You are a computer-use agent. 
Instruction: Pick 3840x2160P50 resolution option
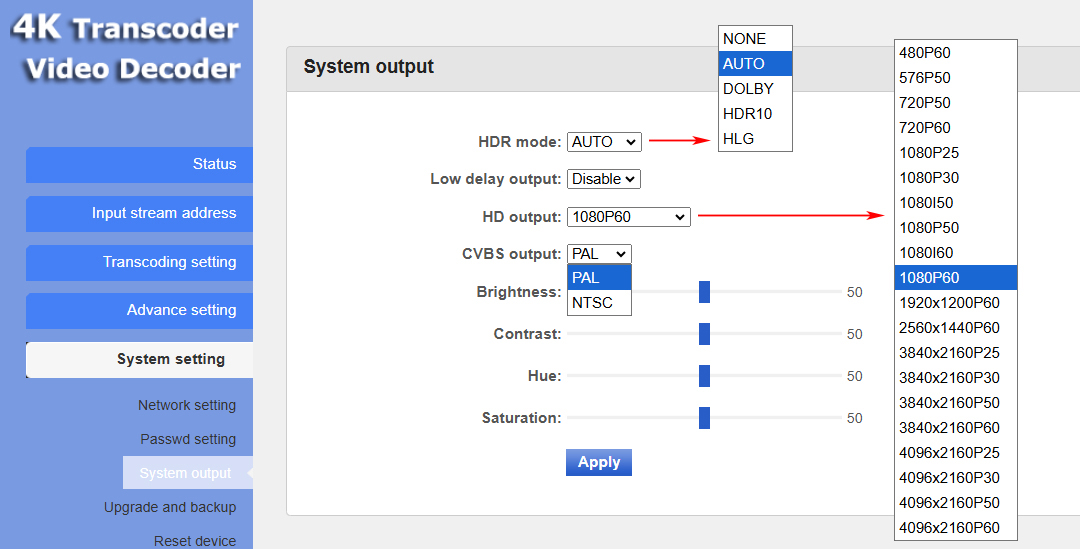click(x=956, y=402)
